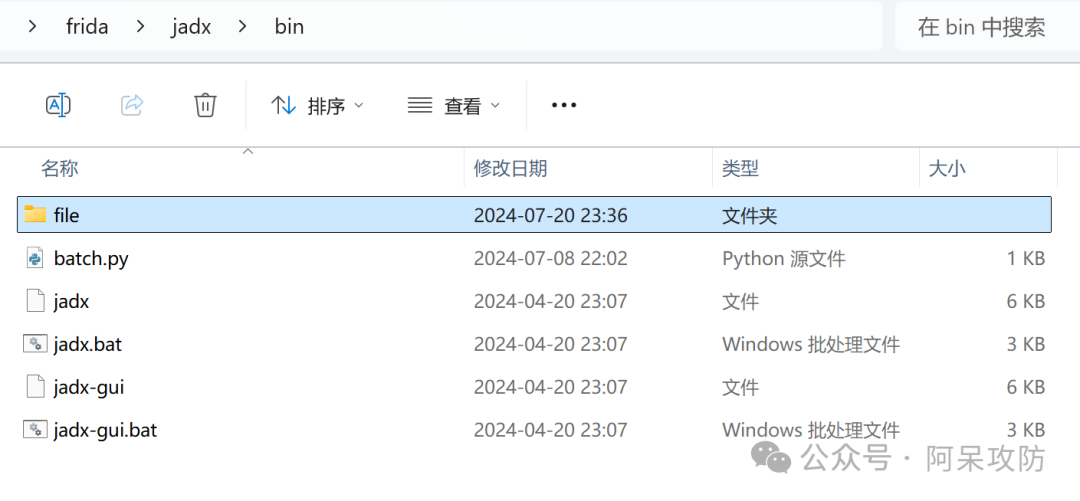Click the 文件夹 type cell
1080x501 pixels.
pyautogui.click(x=749, y=216)
